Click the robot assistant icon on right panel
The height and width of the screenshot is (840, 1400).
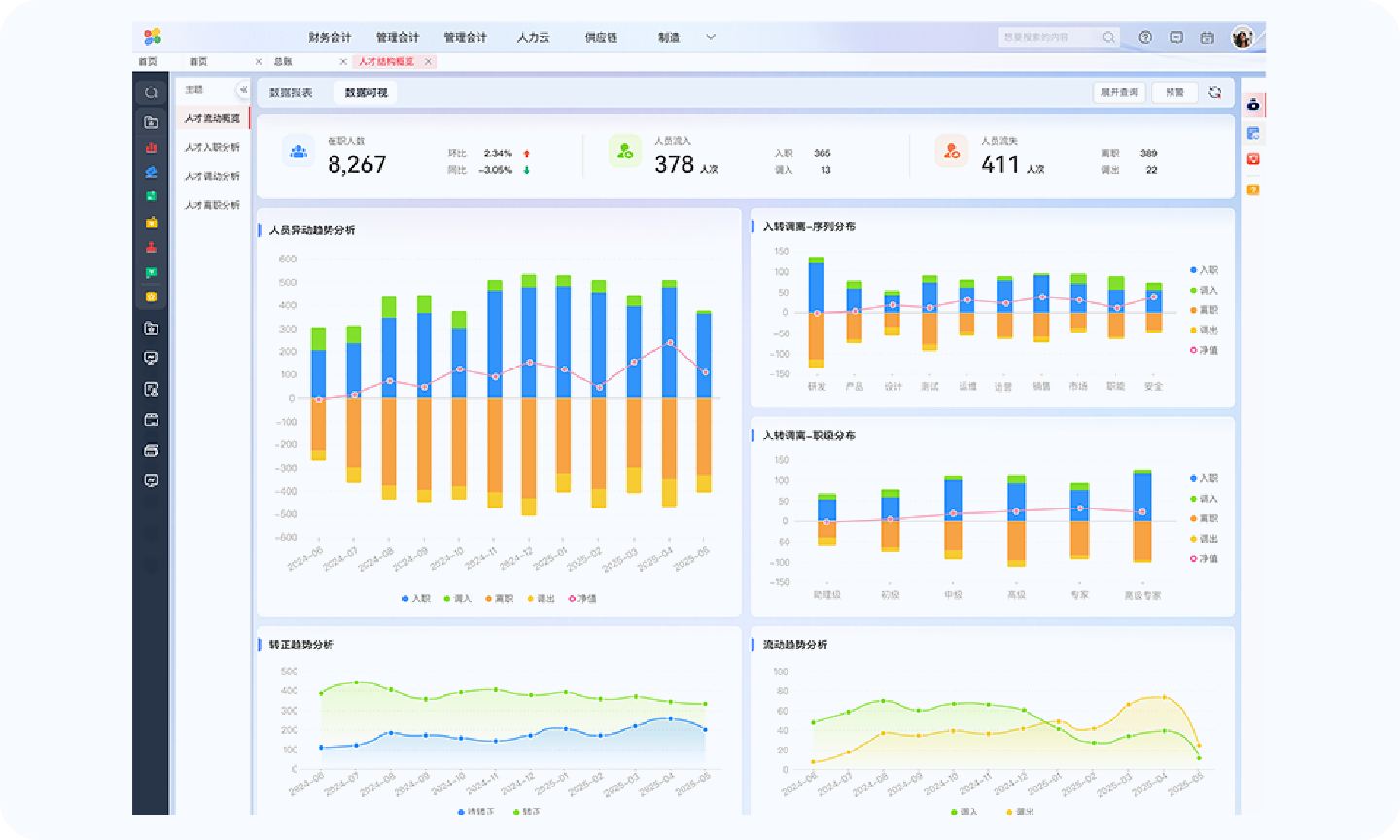pyautogui.click(x=1253, y=105)
